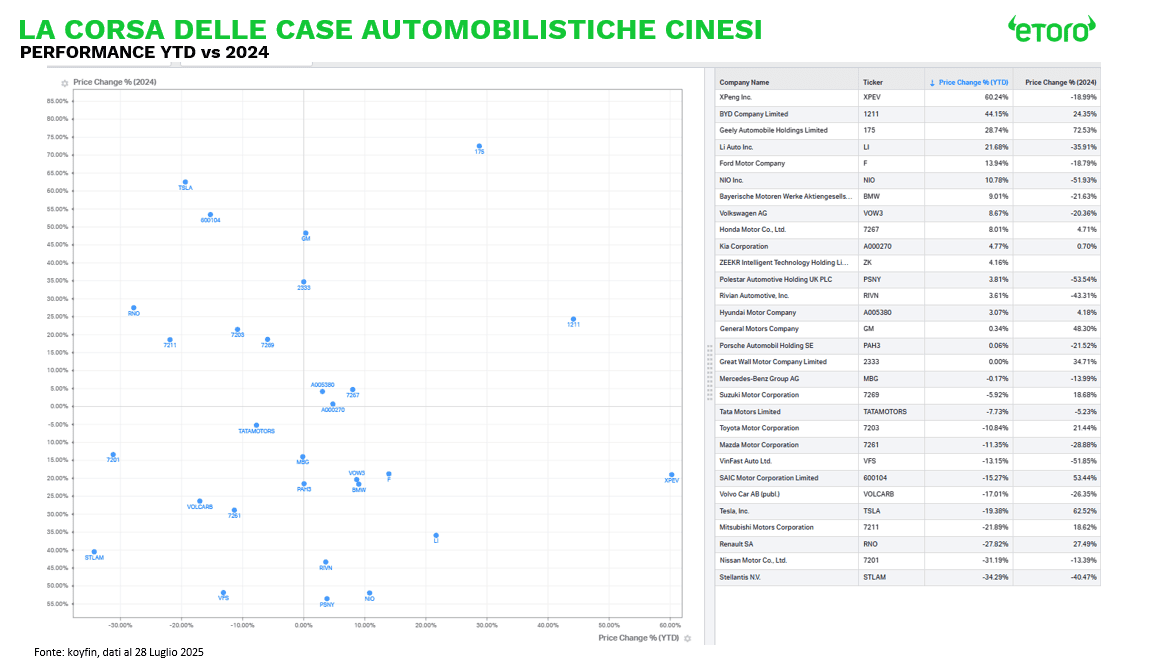Select 'Volkswagen AG' row
The width and height of the screenshot is (1150, 668).
(x=907, y=213)
